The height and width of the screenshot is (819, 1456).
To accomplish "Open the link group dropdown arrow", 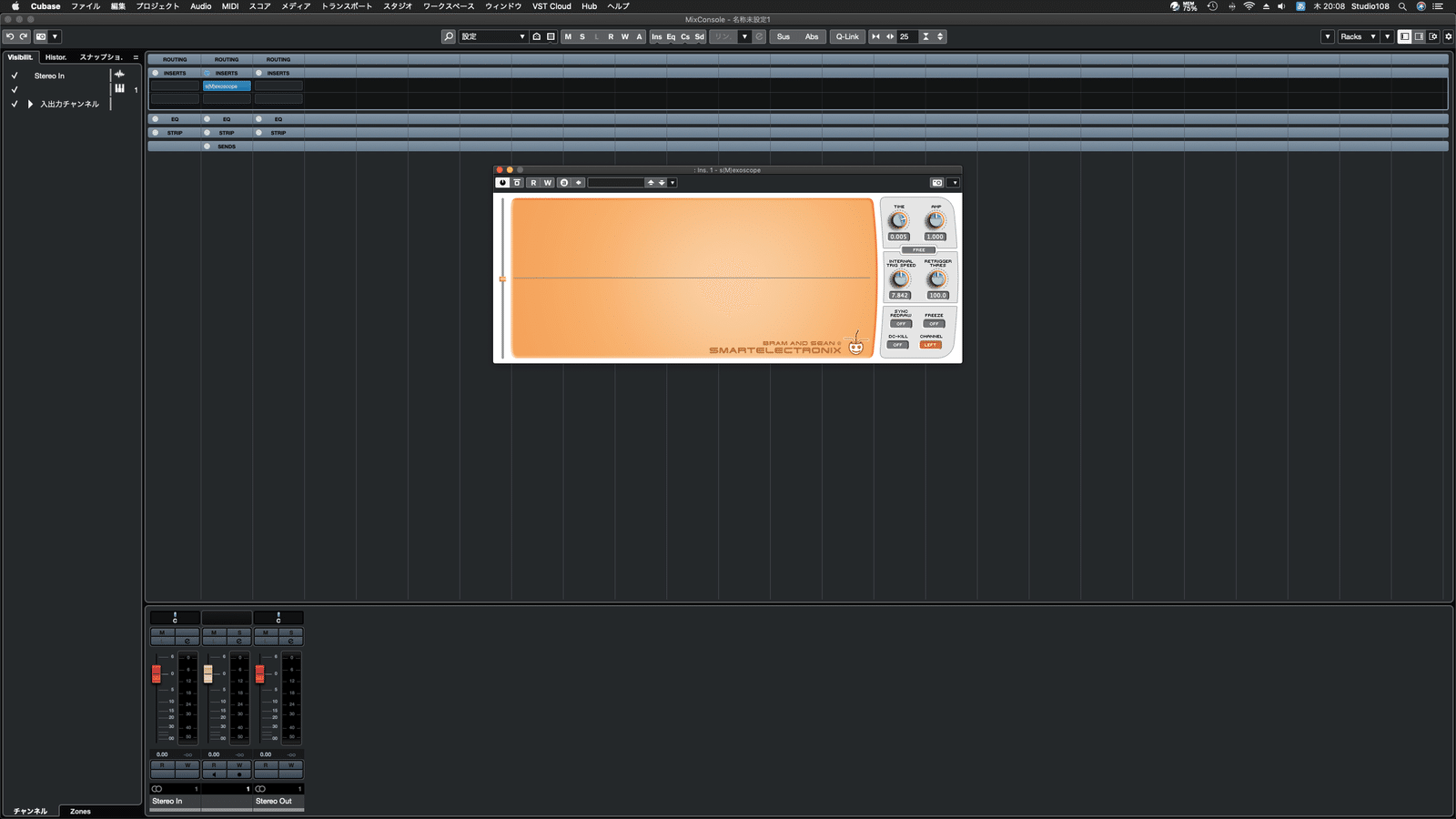I will (x=744, y=36).
